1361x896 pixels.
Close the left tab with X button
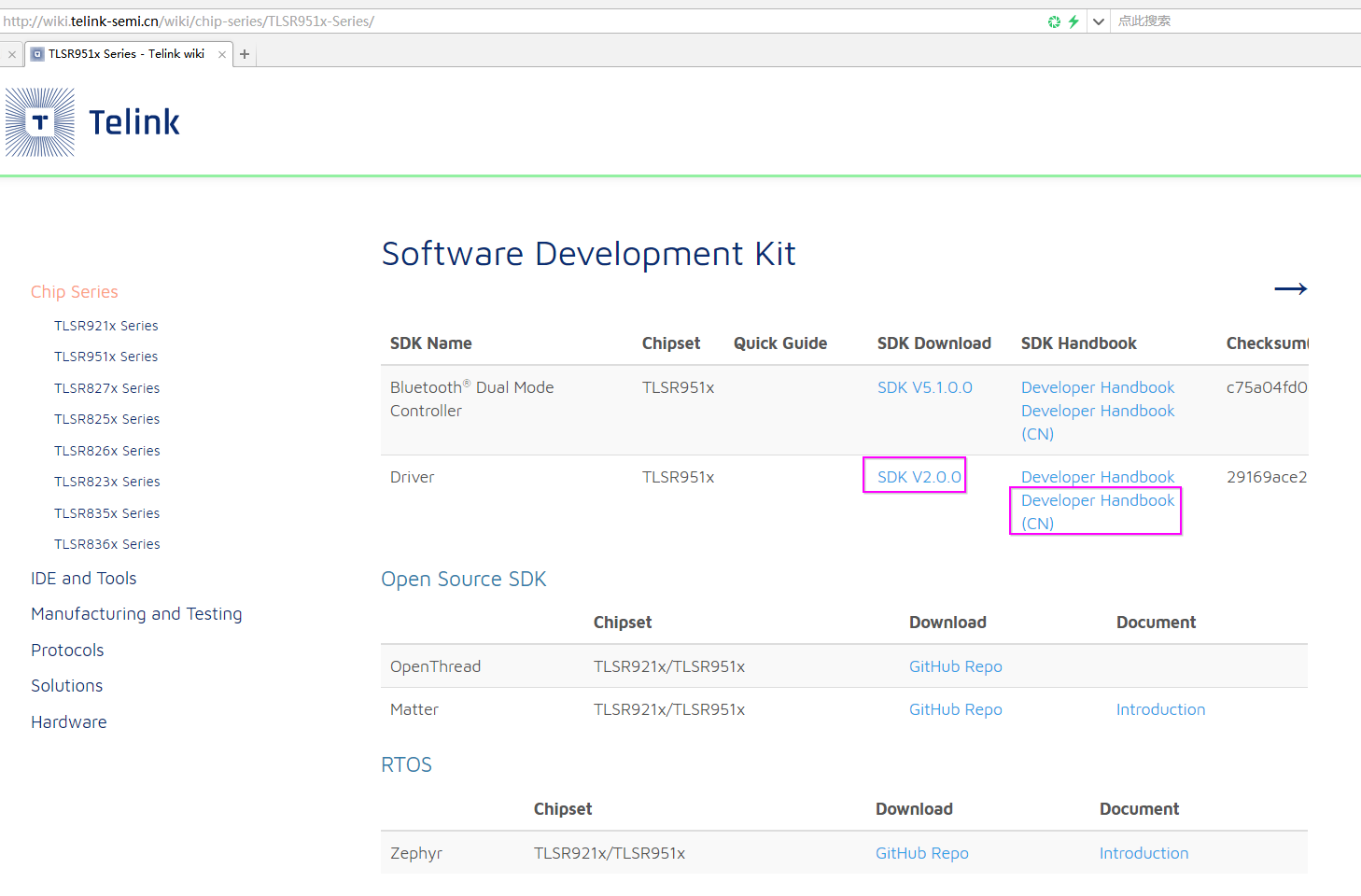(12, 55)
